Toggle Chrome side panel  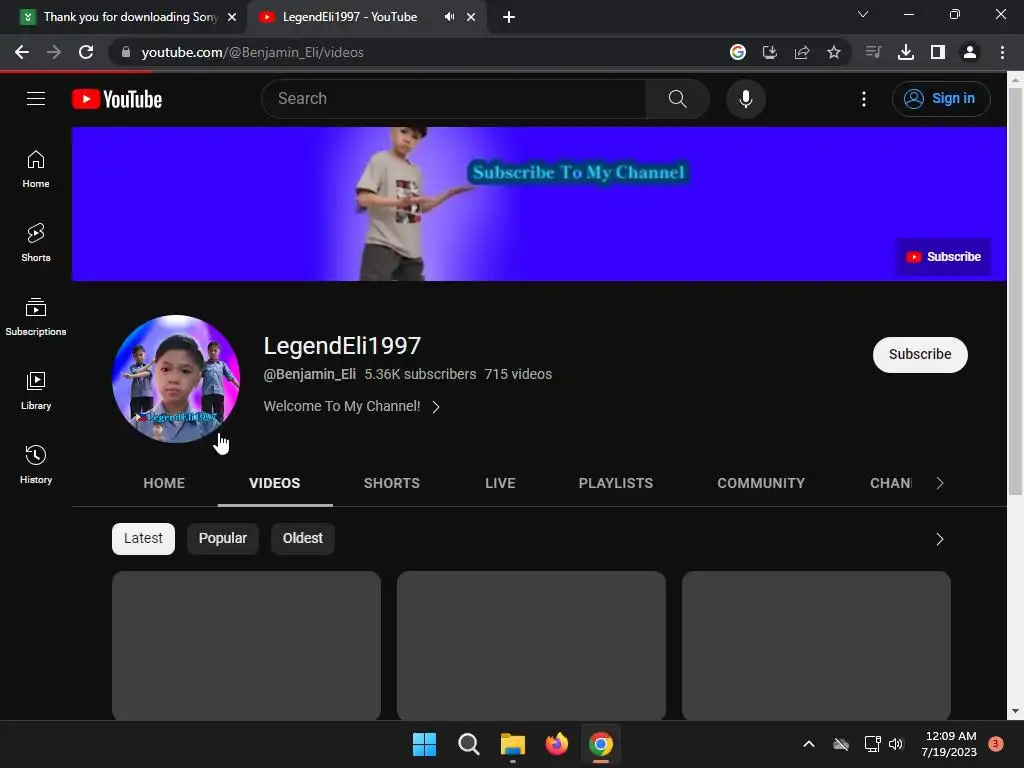[937, 52]
